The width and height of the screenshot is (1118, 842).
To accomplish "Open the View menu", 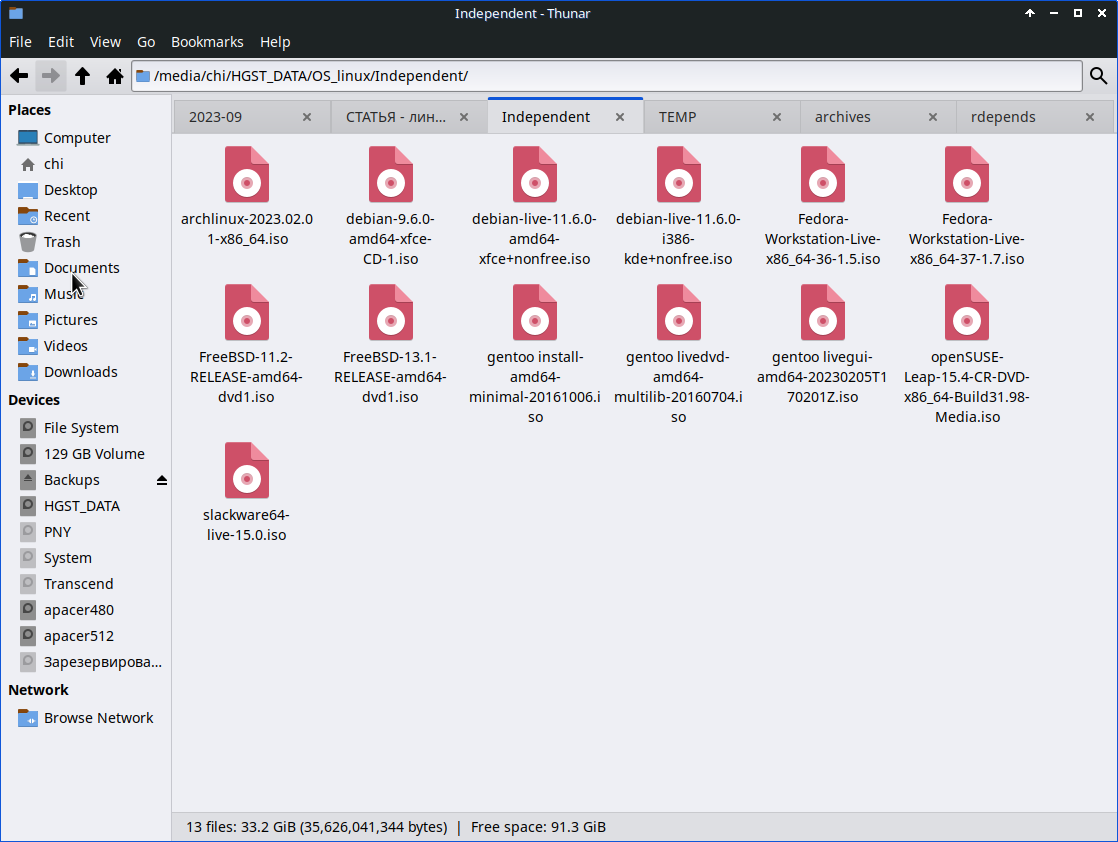I will 105,42.
